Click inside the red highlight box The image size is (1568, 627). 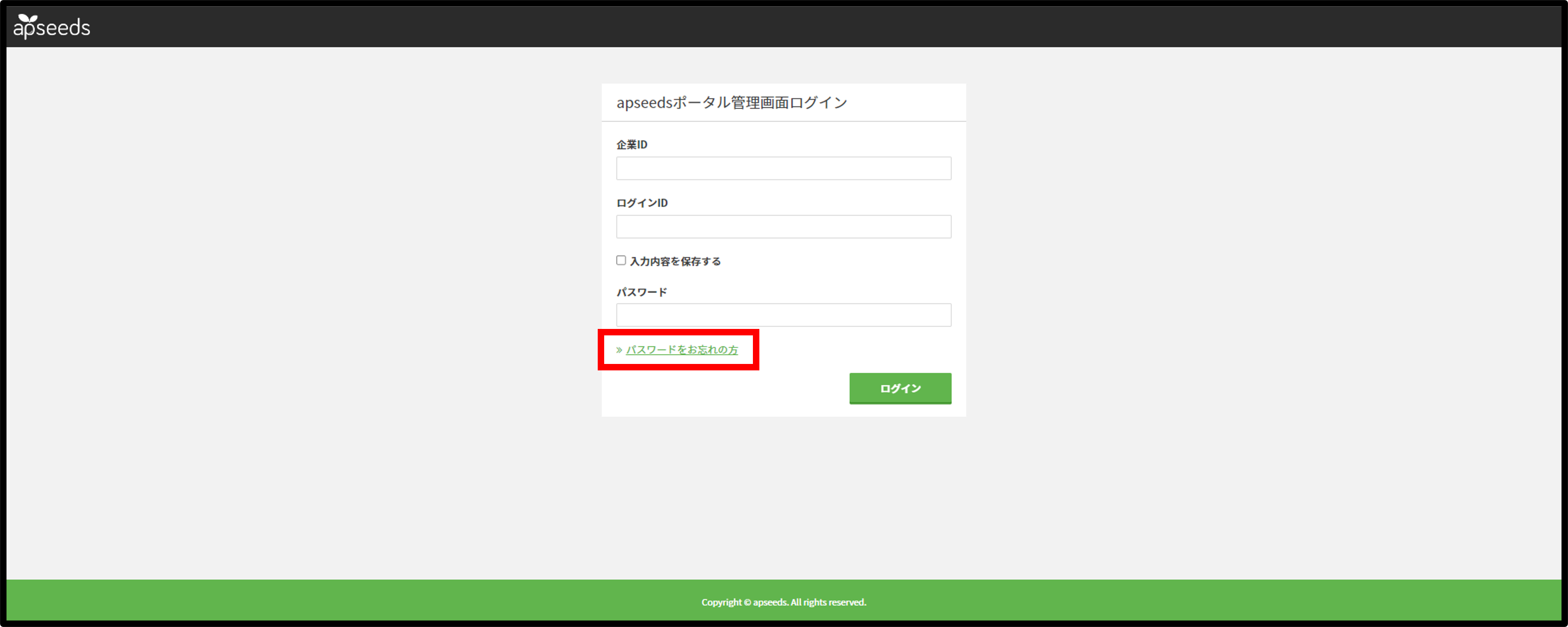678,350
